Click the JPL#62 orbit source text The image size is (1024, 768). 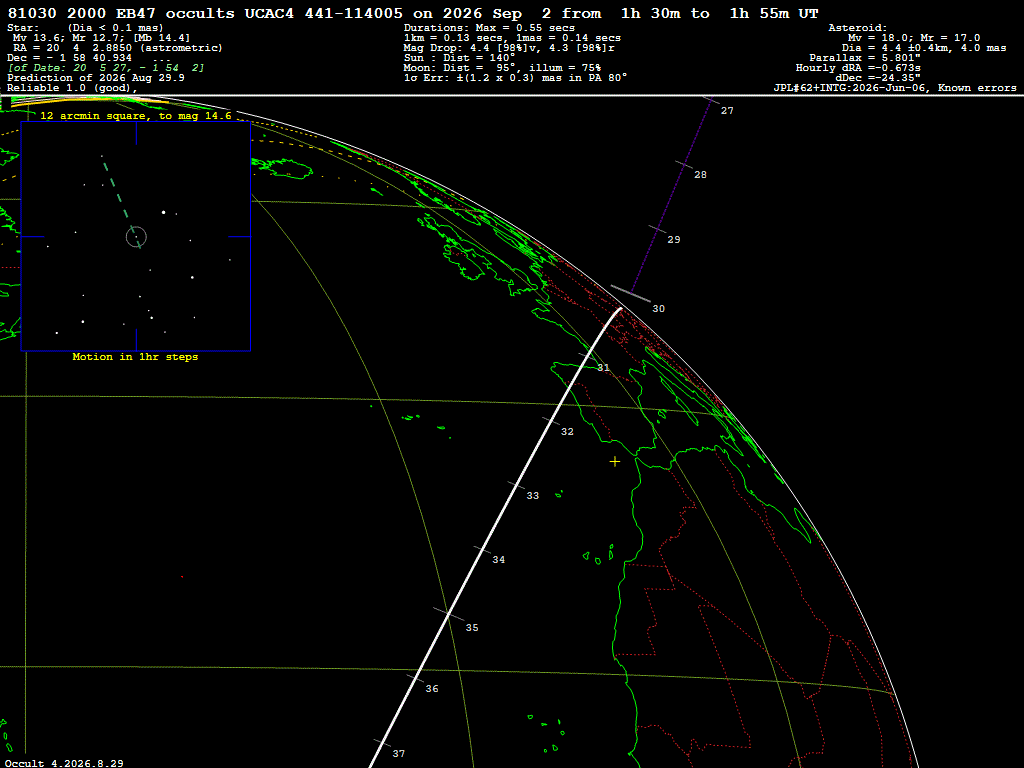pos(895,88)
